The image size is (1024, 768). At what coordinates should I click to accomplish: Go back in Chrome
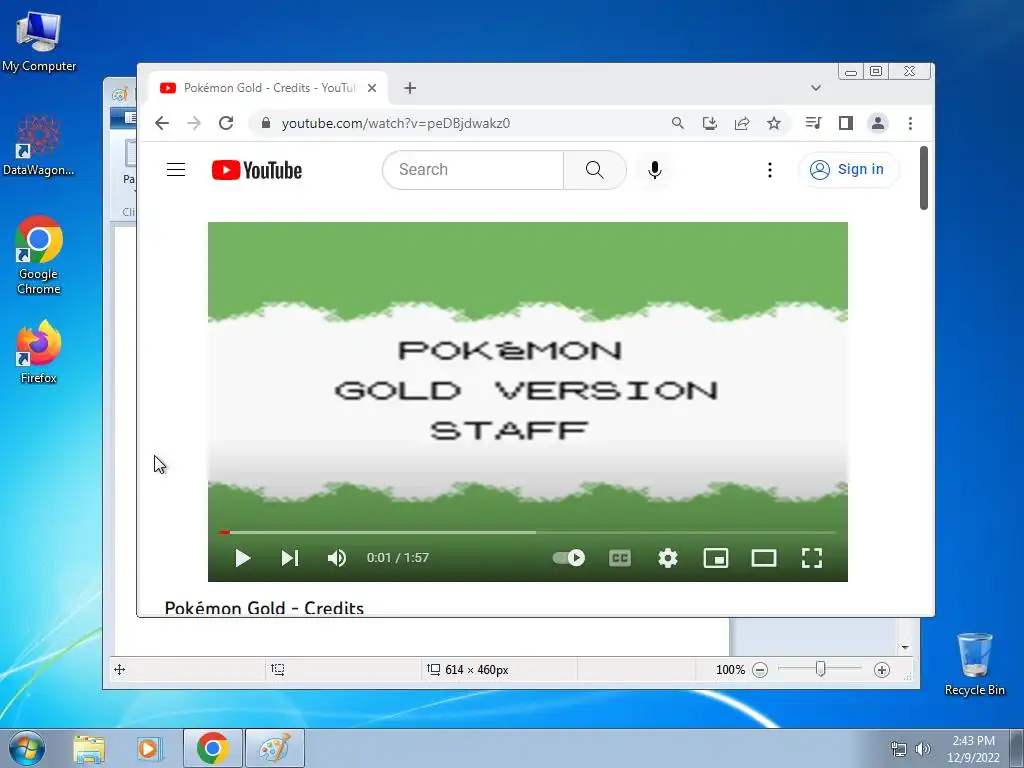point(162,123)
